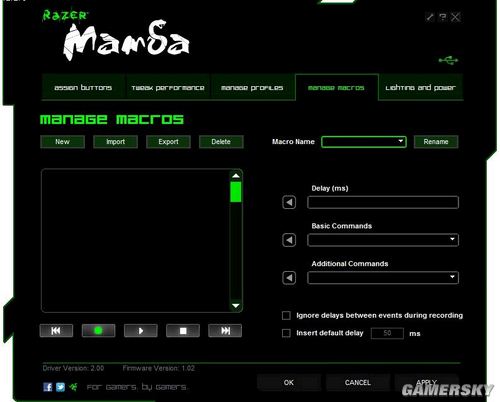Switch to Assign Buttons tab
This screenshot has height=402, width=500.
point(83,88)
